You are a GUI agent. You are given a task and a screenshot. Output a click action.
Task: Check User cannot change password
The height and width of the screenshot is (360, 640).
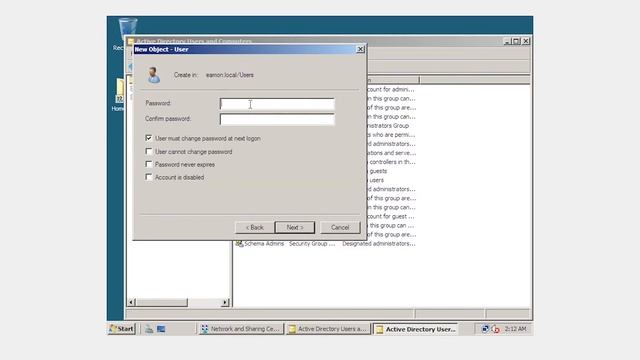pyautogui.click(x=149, y=151)
